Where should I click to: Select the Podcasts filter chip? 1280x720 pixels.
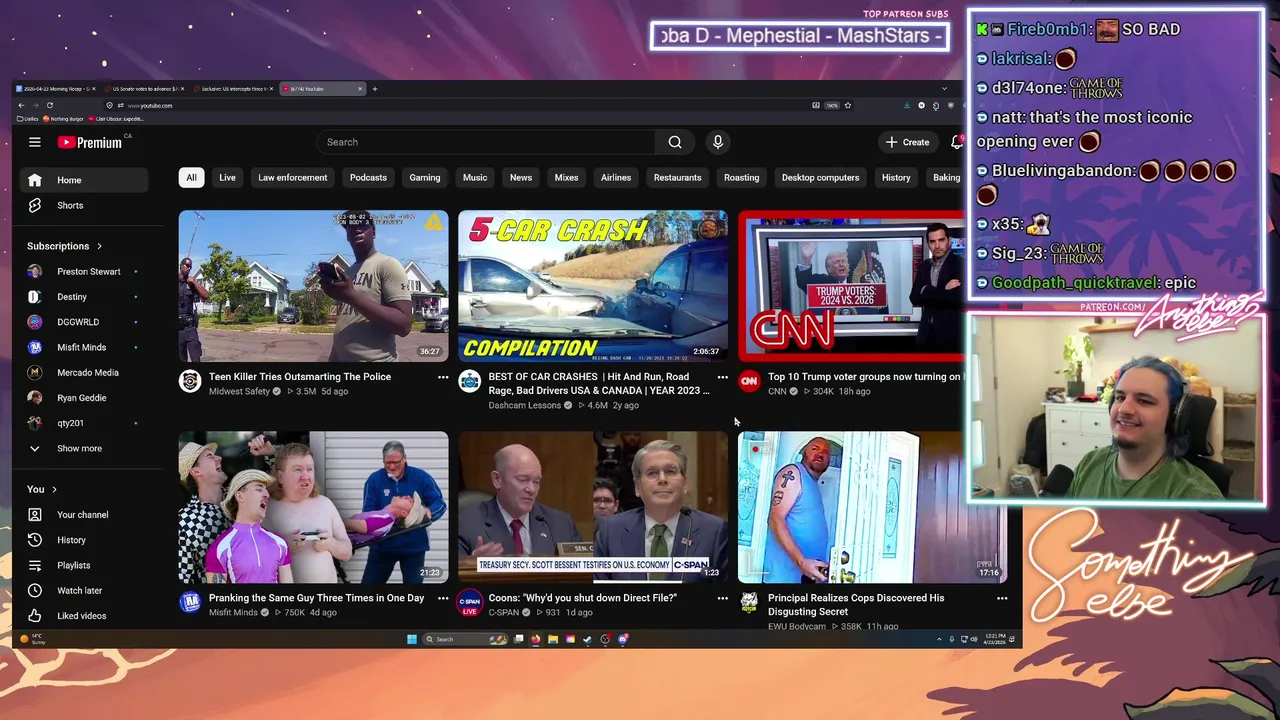click(x=368, y=177)
